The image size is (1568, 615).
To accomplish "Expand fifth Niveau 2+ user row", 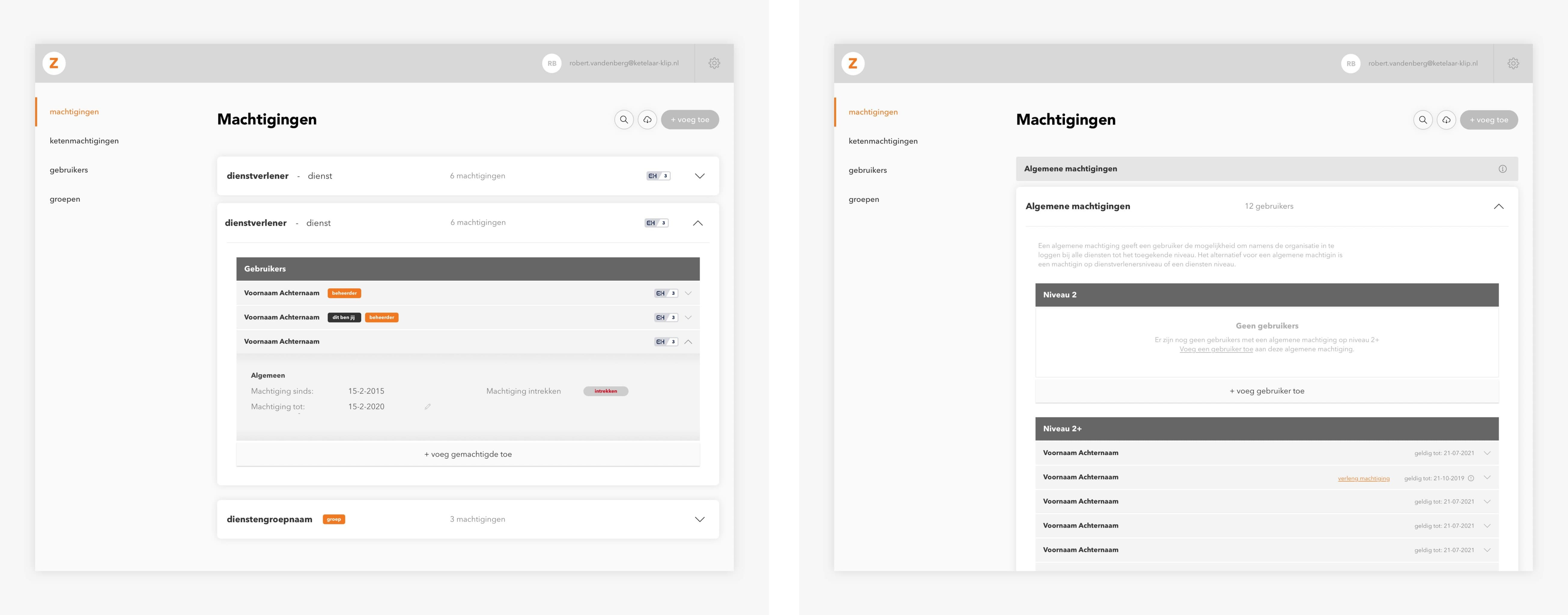I will 1487,550.
